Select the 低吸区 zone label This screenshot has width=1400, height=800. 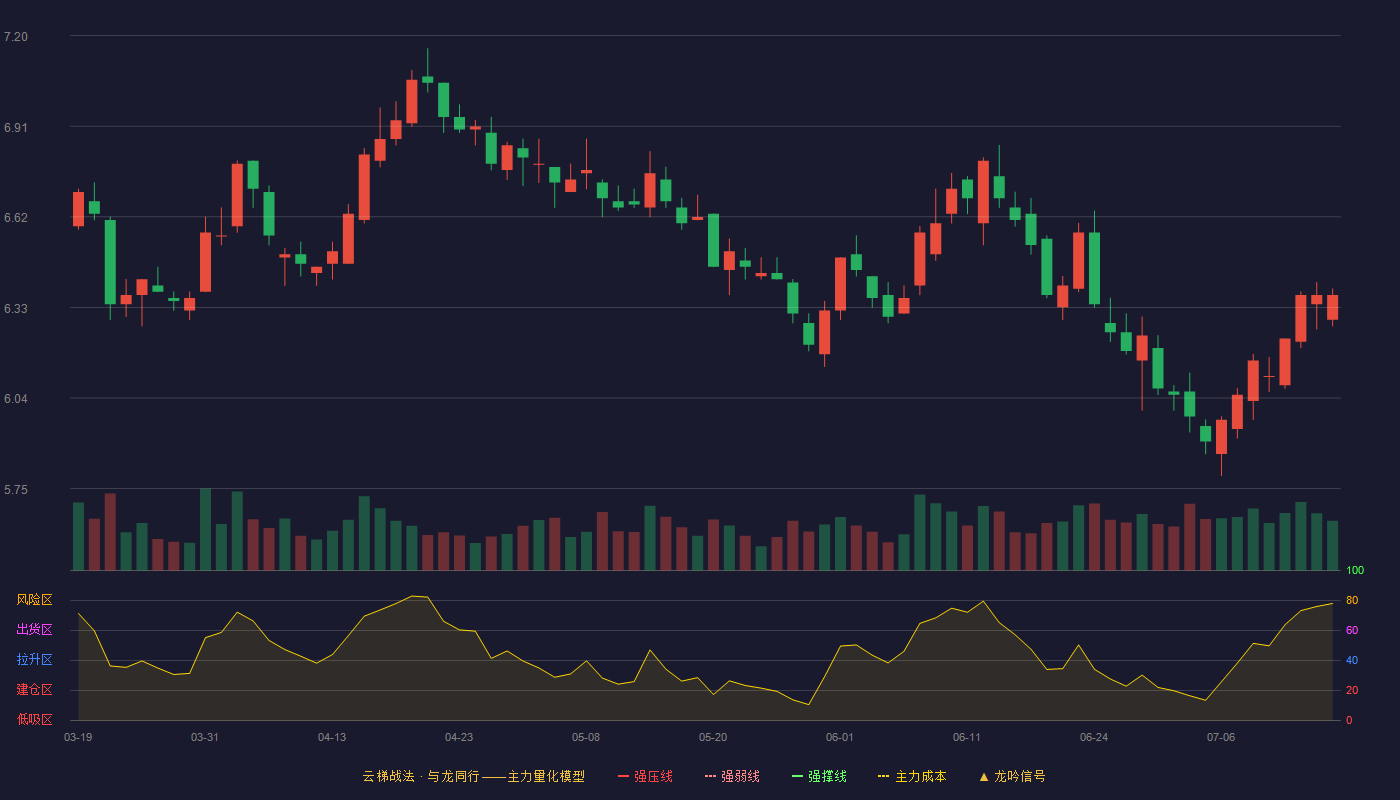34,719
